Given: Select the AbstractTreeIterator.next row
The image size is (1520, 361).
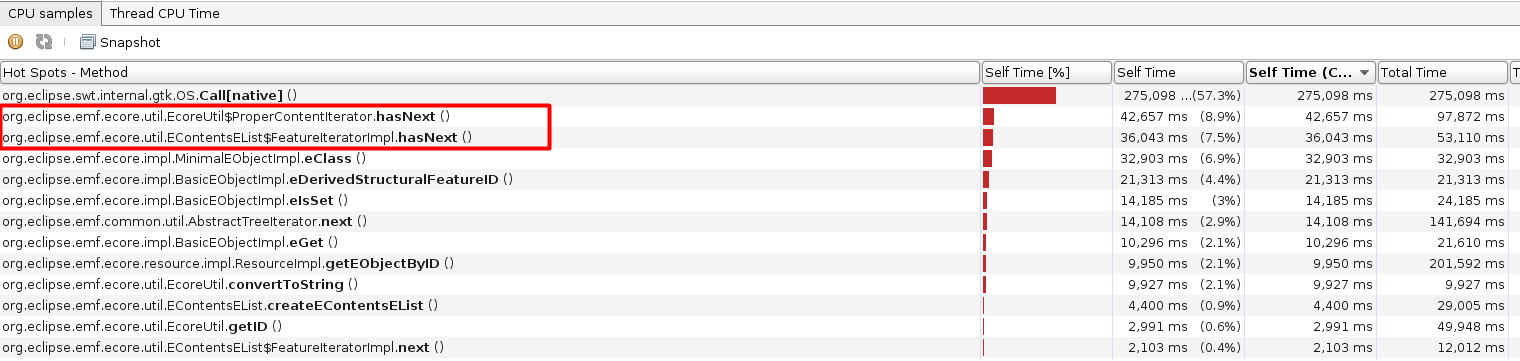Looking at the screenshot, I should (760, 221).
